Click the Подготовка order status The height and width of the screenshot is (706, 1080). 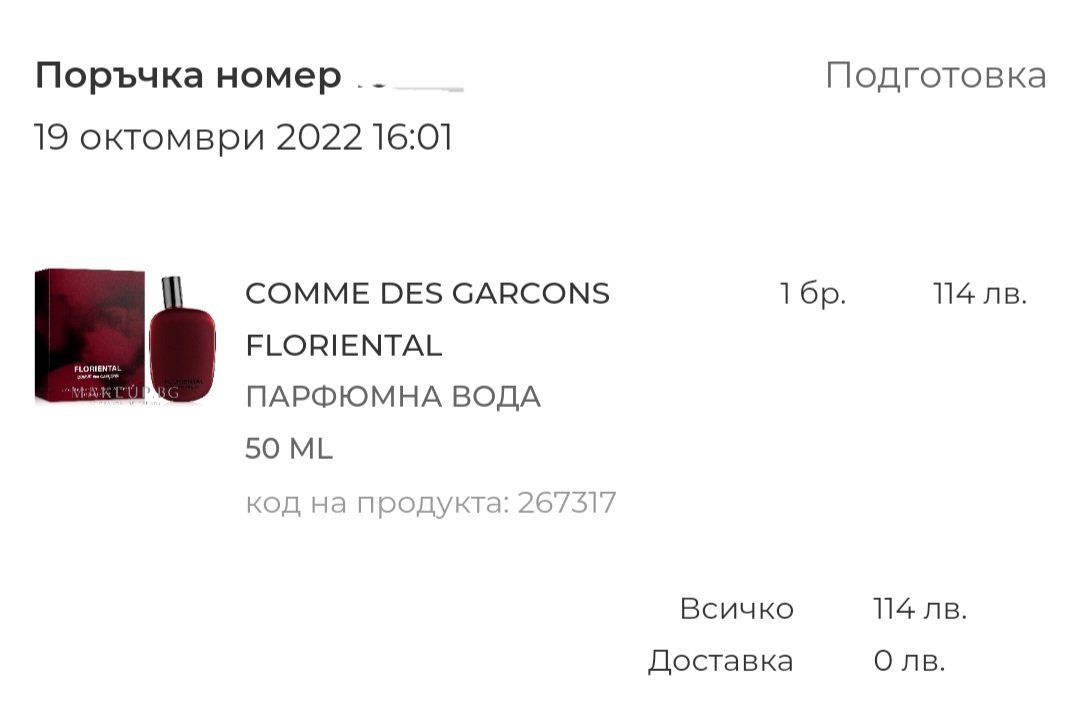pos(935,76)
